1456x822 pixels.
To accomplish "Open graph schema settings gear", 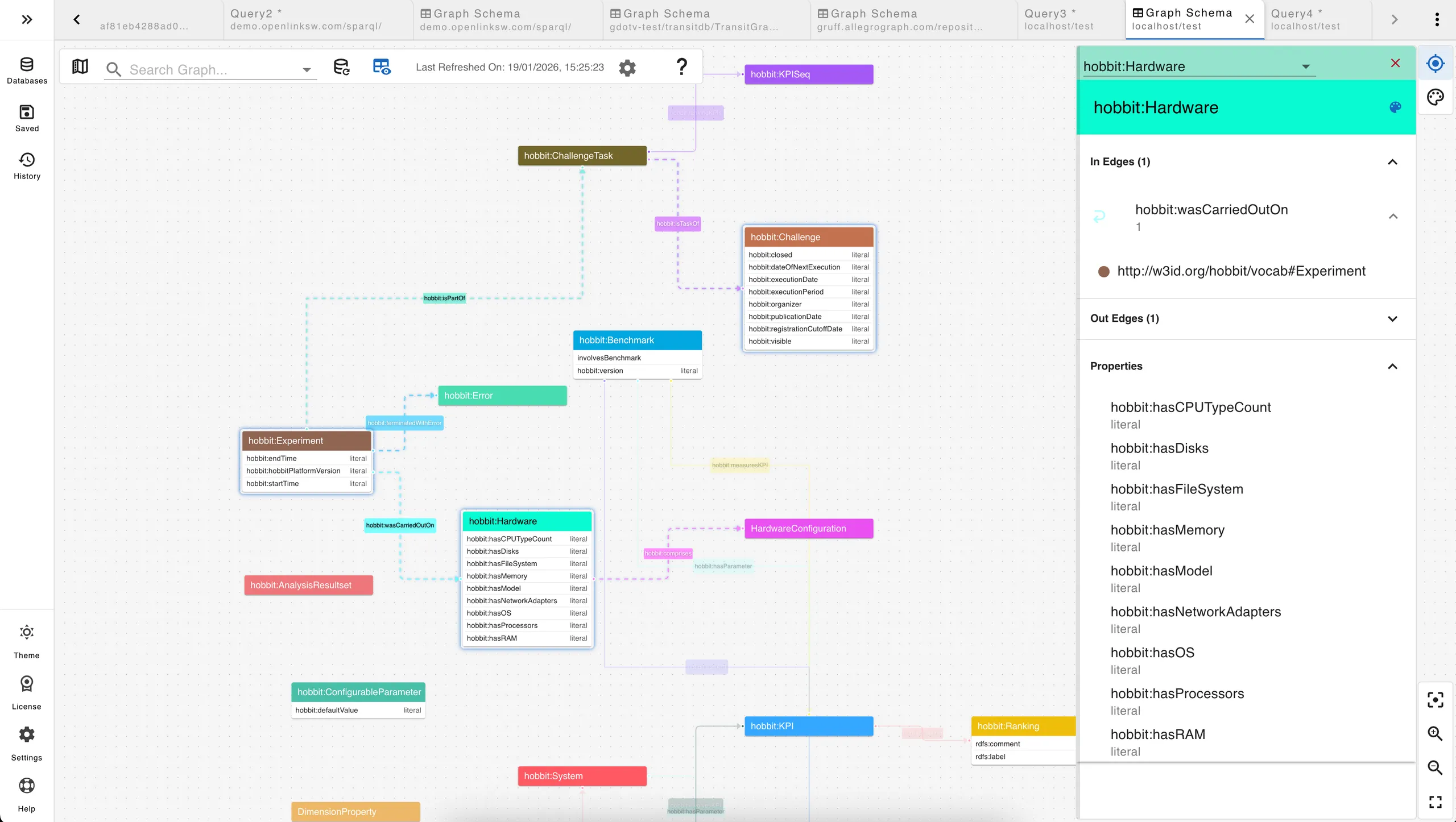I will (627, 68).
